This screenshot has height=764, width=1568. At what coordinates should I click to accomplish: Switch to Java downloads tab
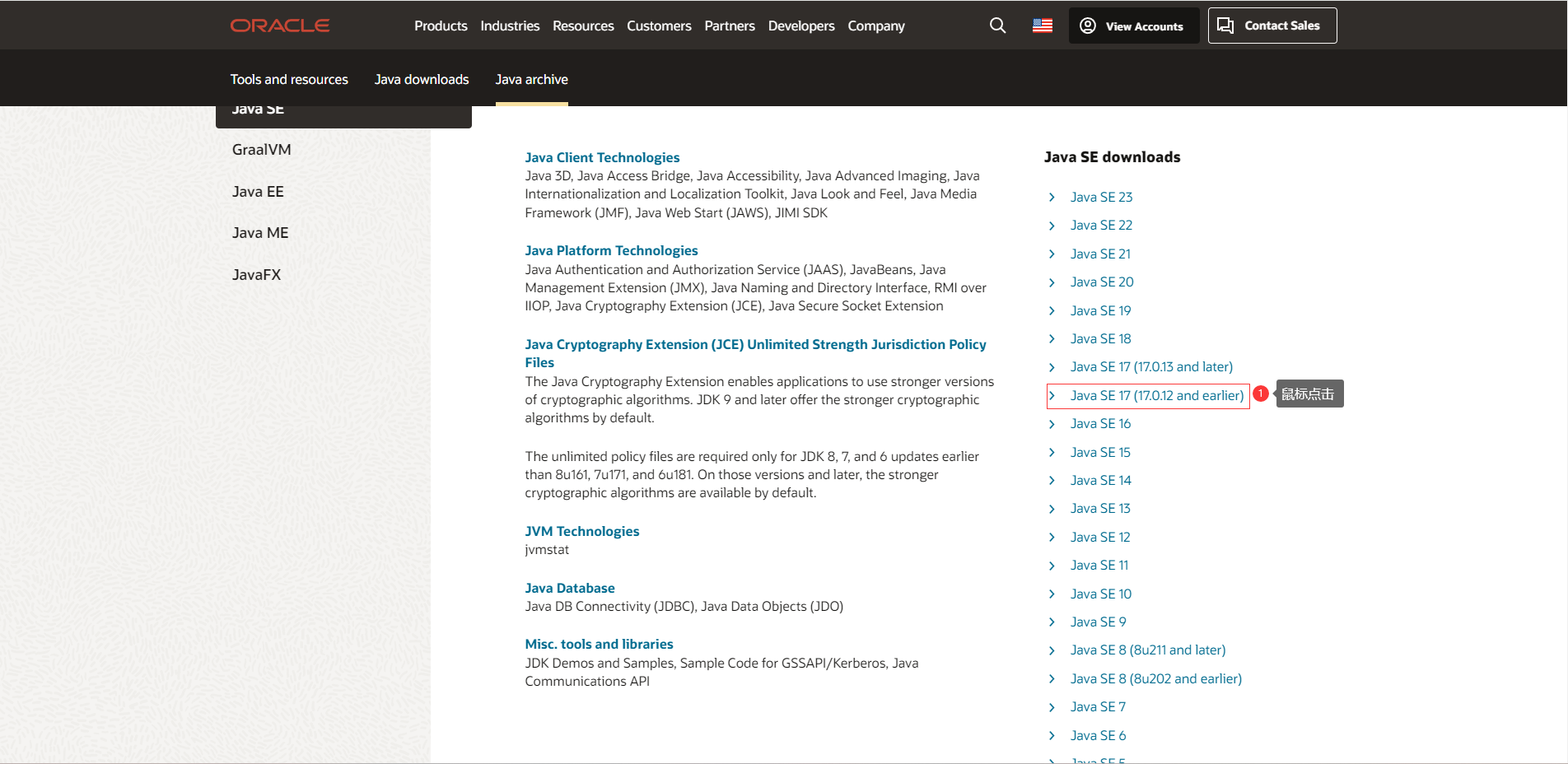[422, 79]
